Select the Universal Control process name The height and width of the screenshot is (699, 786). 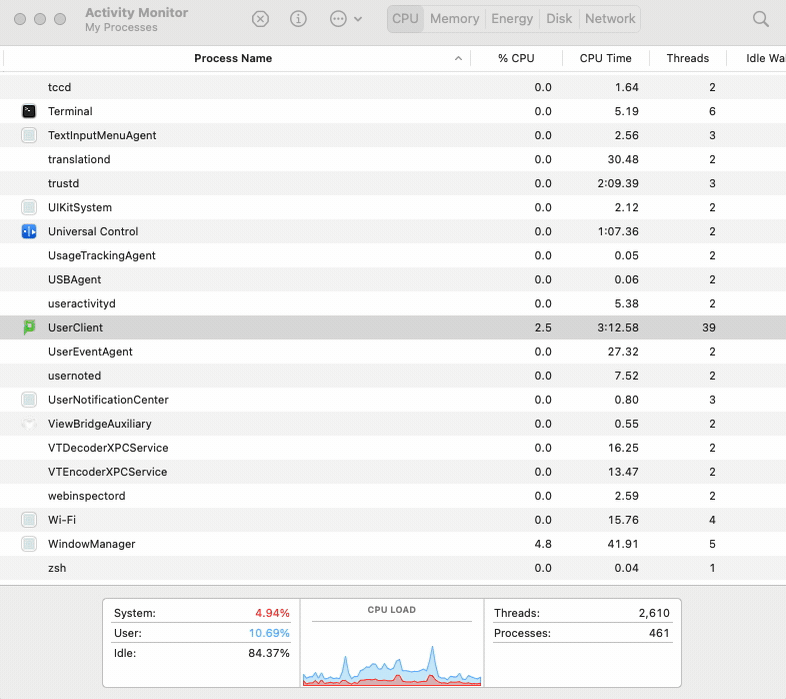tap(93, 232)
